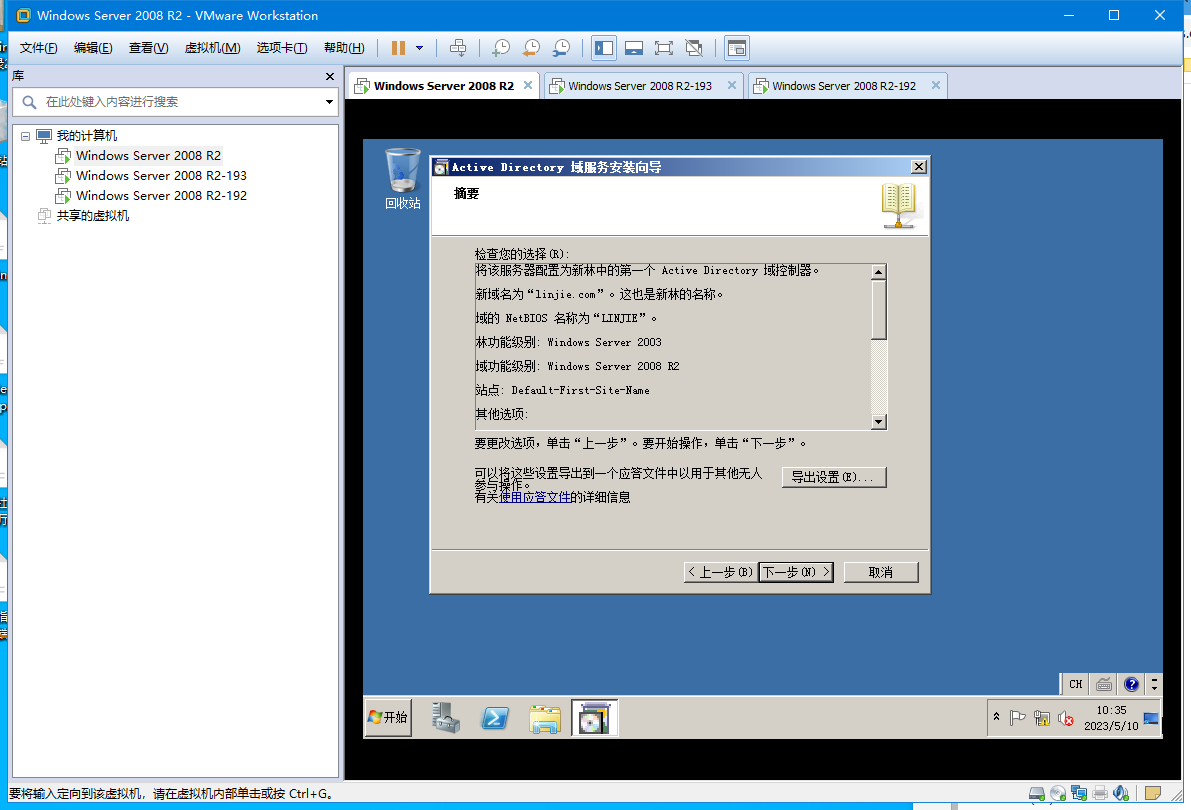The height and width of the screenshot is (810, 1191).
Task: Switch to the Windows Server 2008 R2-192 tab
Action: click(844, 86)
